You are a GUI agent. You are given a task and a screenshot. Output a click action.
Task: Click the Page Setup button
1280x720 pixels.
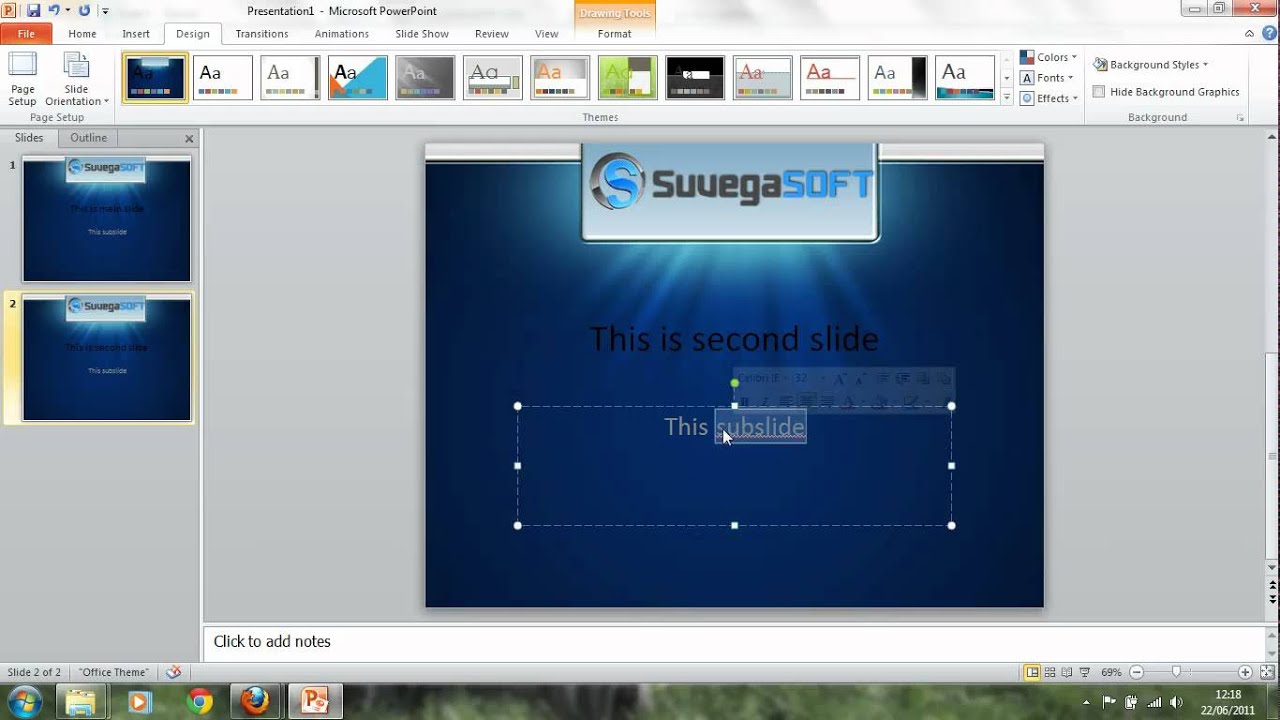22,79
